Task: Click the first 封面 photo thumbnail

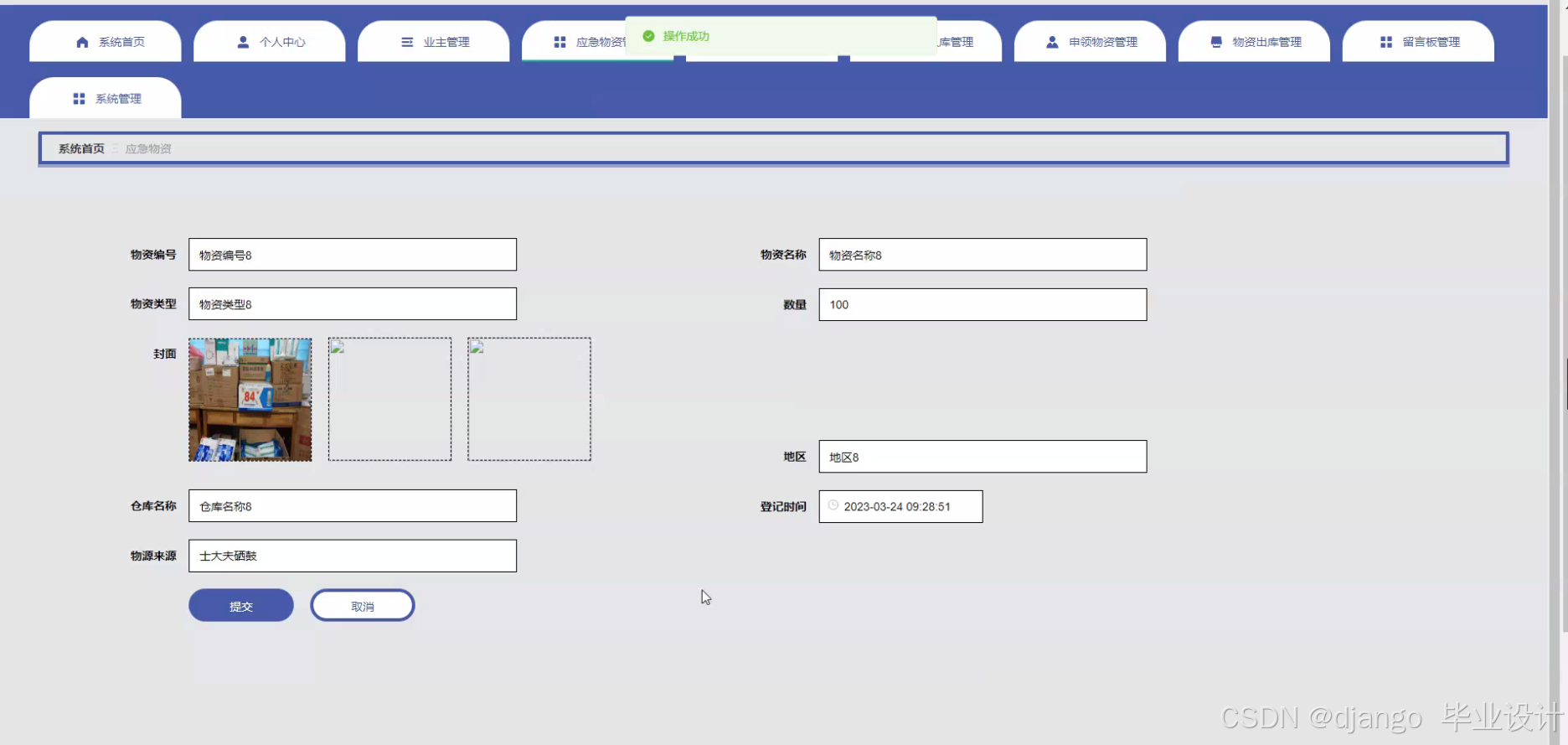Action: point(250,400)
